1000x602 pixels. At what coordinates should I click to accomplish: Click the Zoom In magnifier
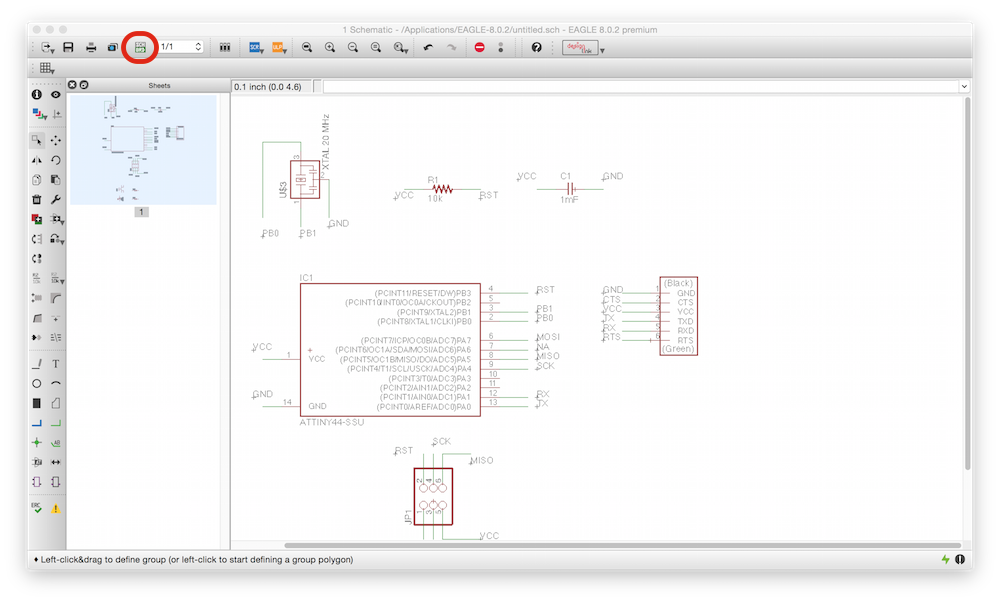coord(330,47)
